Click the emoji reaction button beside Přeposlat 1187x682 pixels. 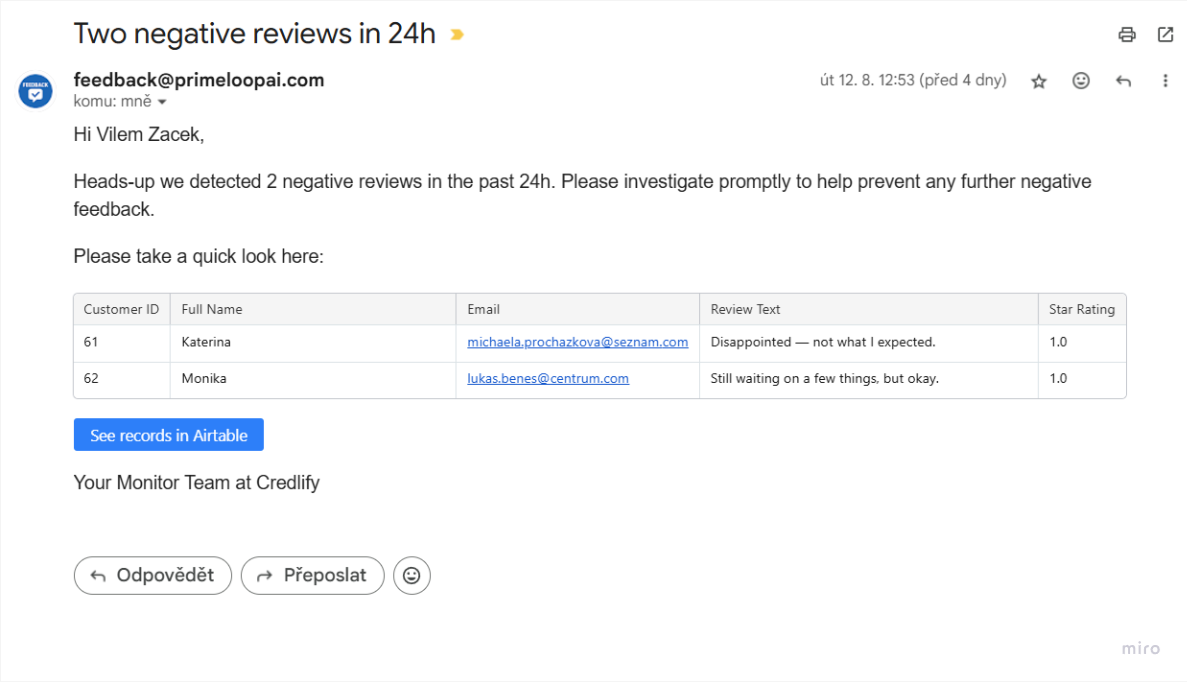(412, 575)
